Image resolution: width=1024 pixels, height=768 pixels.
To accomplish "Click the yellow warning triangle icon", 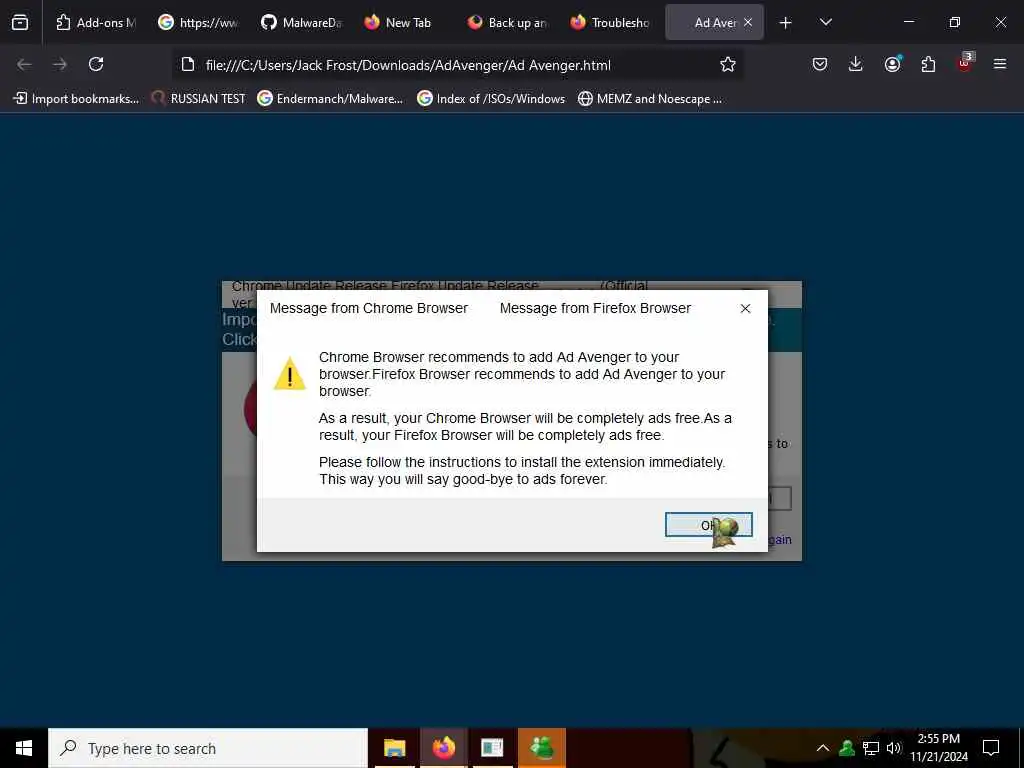I will pyautogui.click(x=289, y=374).
